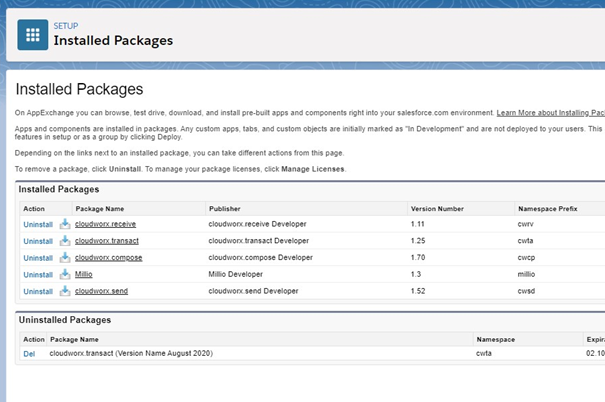This screenshot has width=605, height=402.
Task: Open Learn More about Installing Packages link
Action: (x=551, y=113)
